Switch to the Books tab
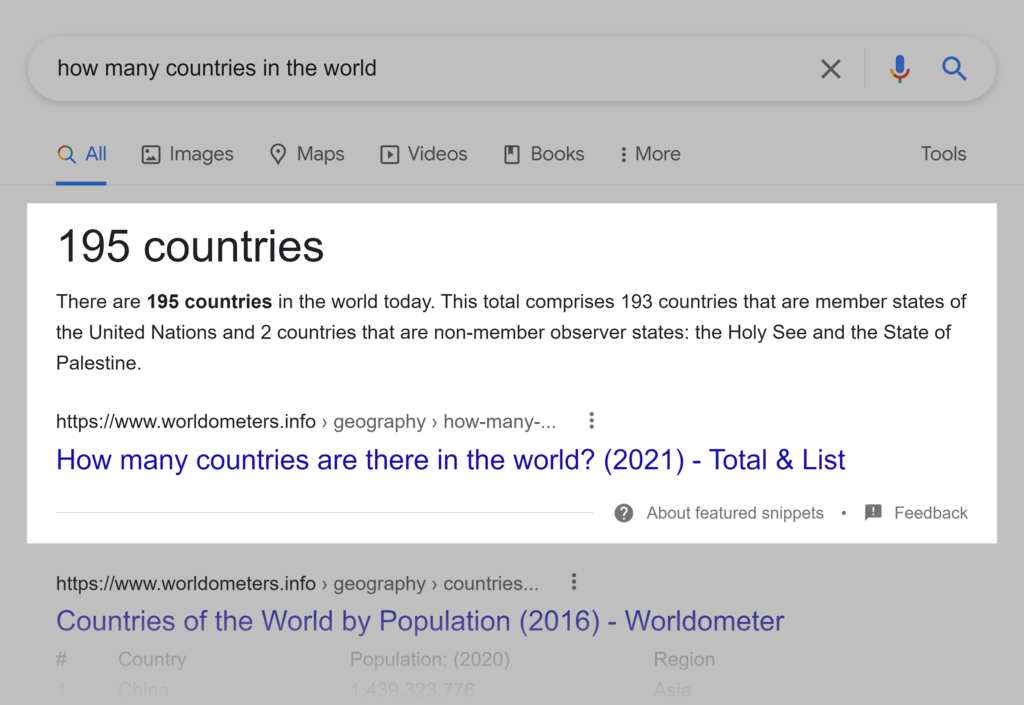 pos(543,154)
